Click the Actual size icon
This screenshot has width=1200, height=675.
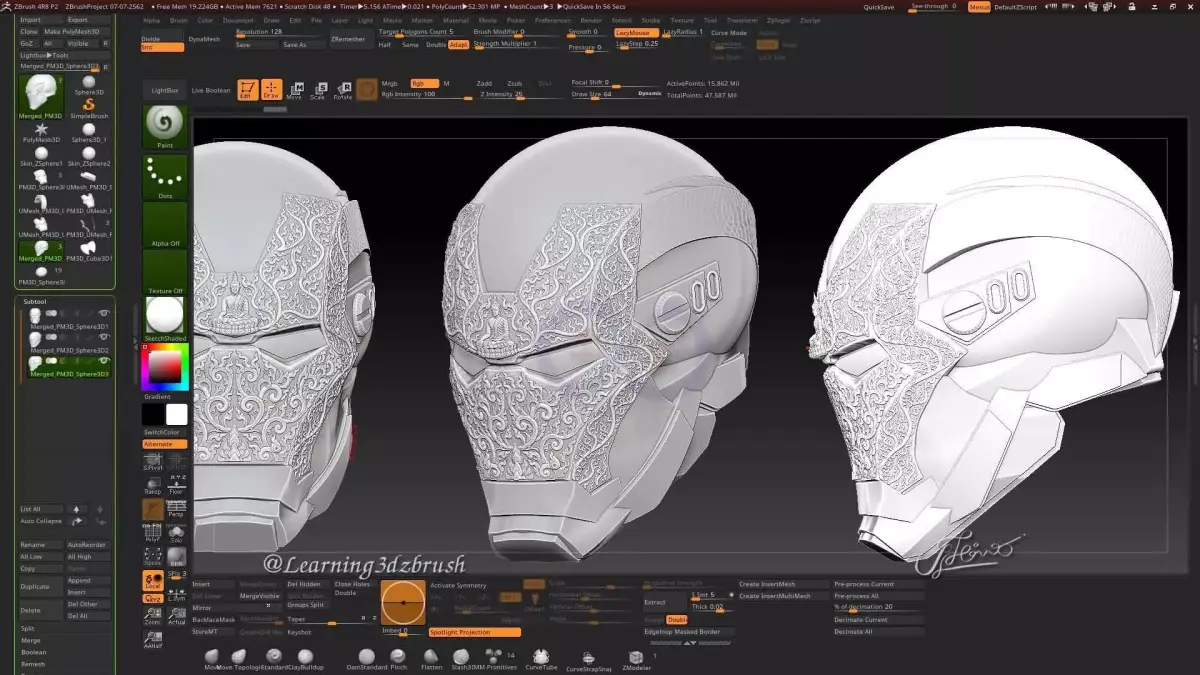coord(176,616)
